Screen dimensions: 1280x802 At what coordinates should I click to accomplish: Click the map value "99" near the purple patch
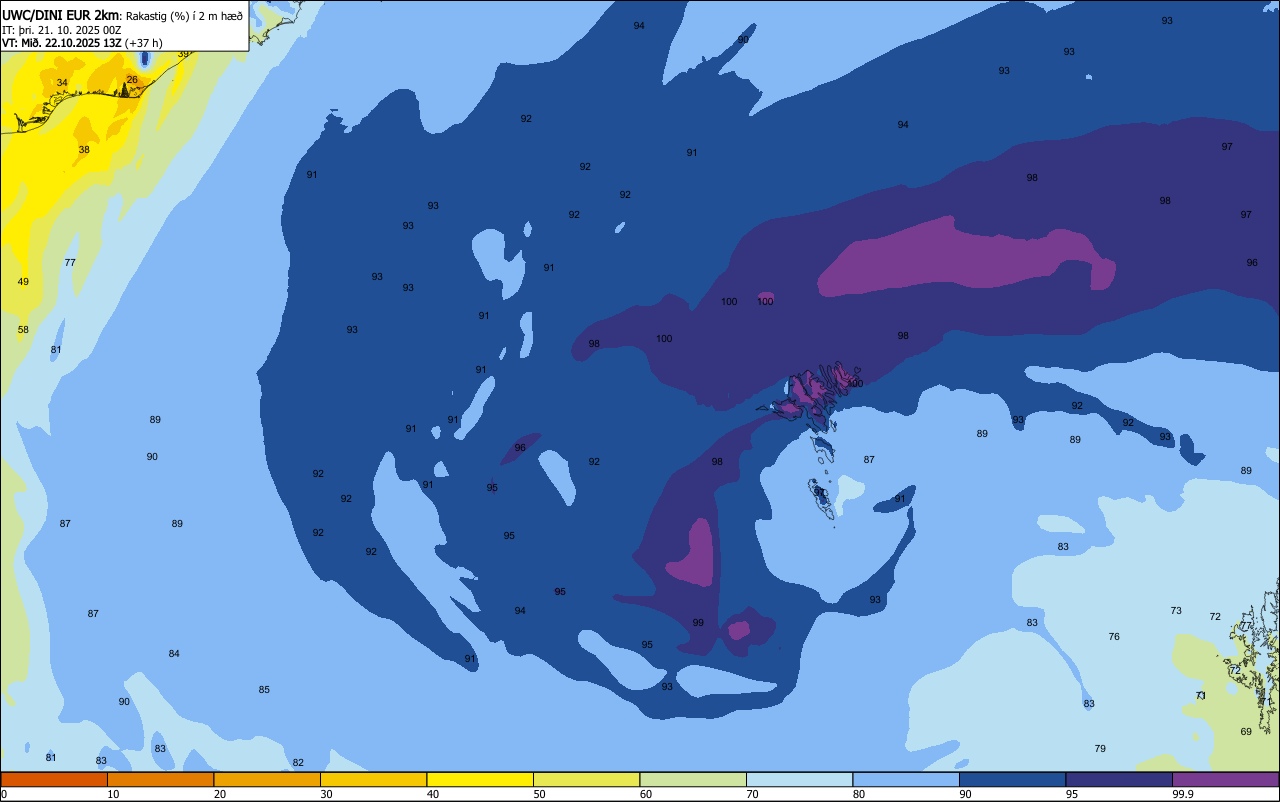(698, 623)
